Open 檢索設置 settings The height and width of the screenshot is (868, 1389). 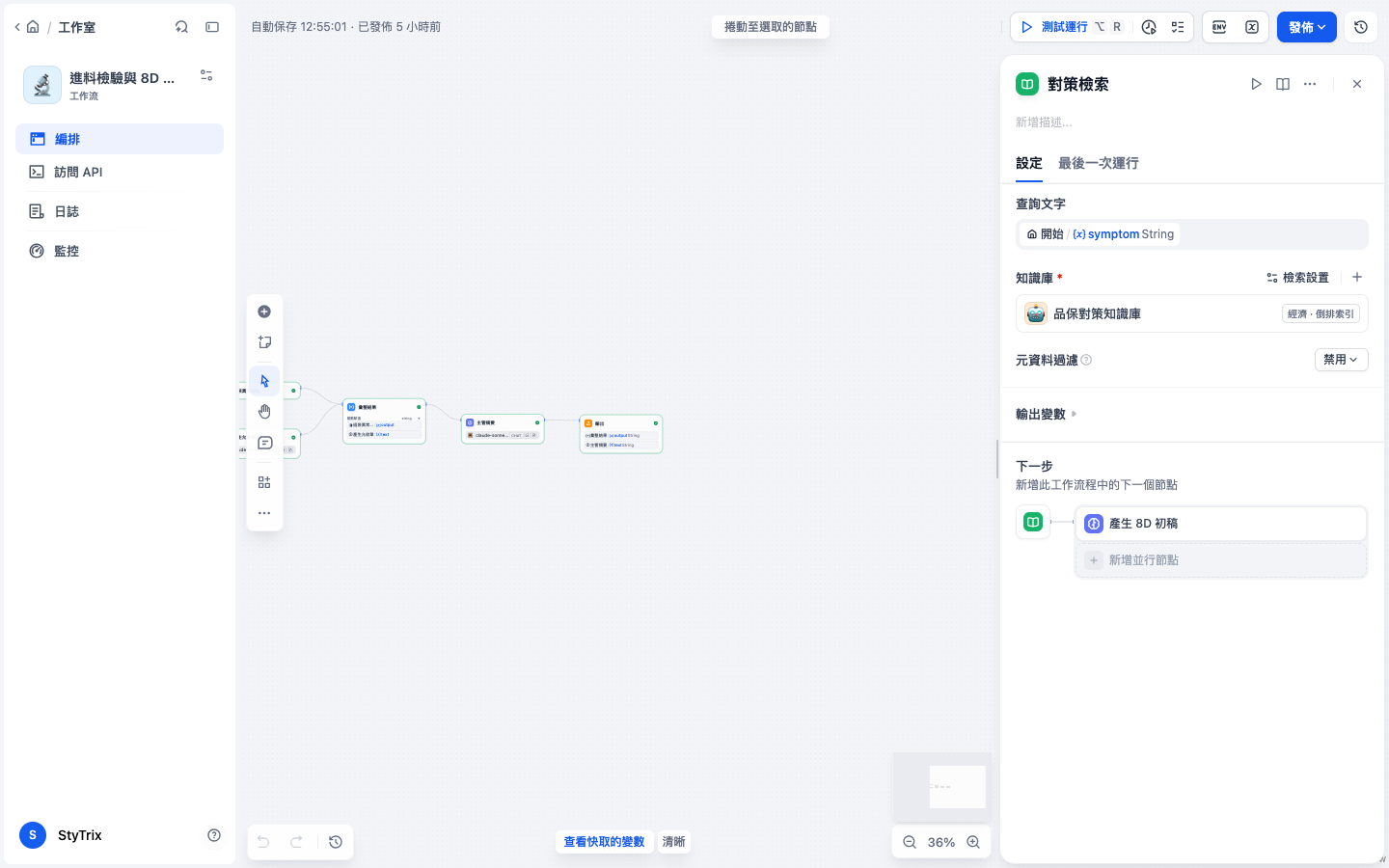click(1297, 277)
